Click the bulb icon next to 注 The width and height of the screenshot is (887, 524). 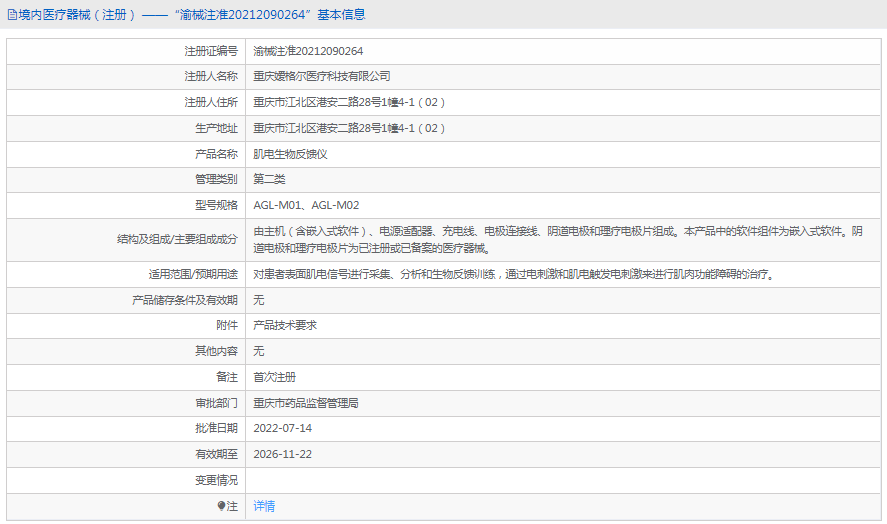[x=221, y=506]
